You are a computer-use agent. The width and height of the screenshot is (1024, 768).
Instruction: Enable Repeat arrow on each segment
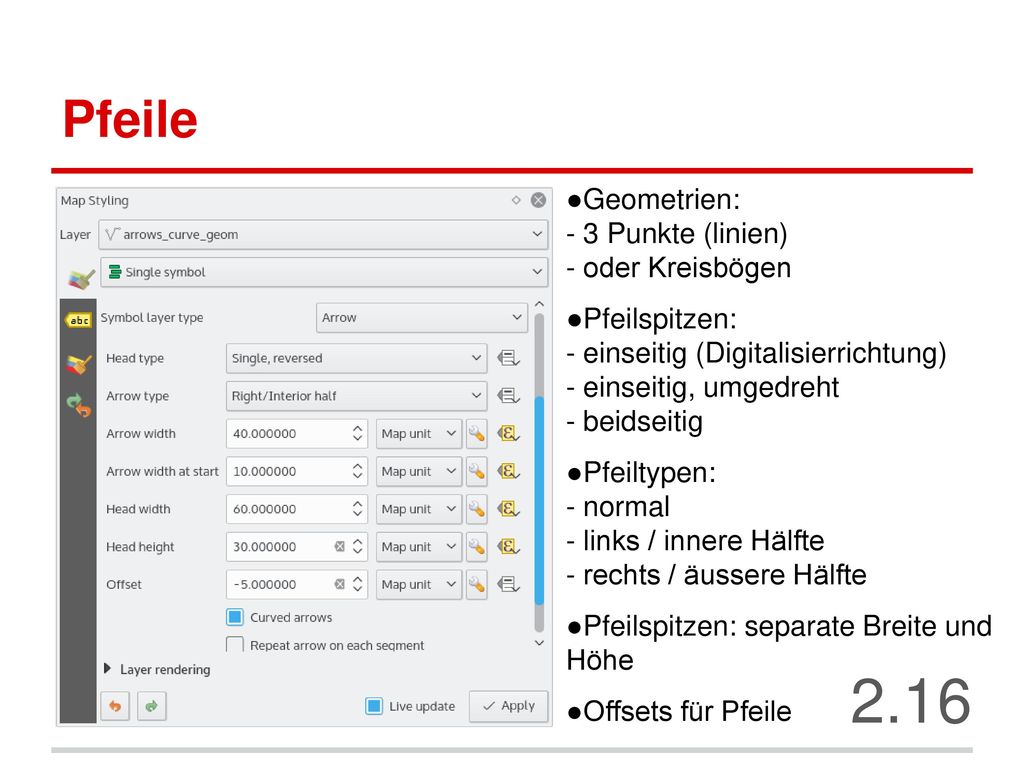(x=235, y=645)
